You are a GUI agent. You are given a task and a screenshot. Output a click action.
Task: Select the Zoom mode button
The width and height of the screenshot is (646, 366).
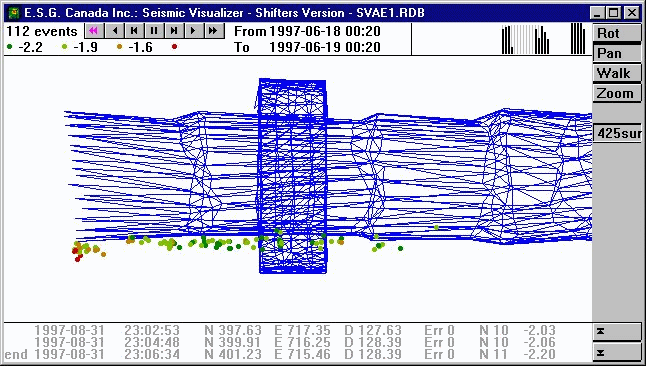(617, 94)
